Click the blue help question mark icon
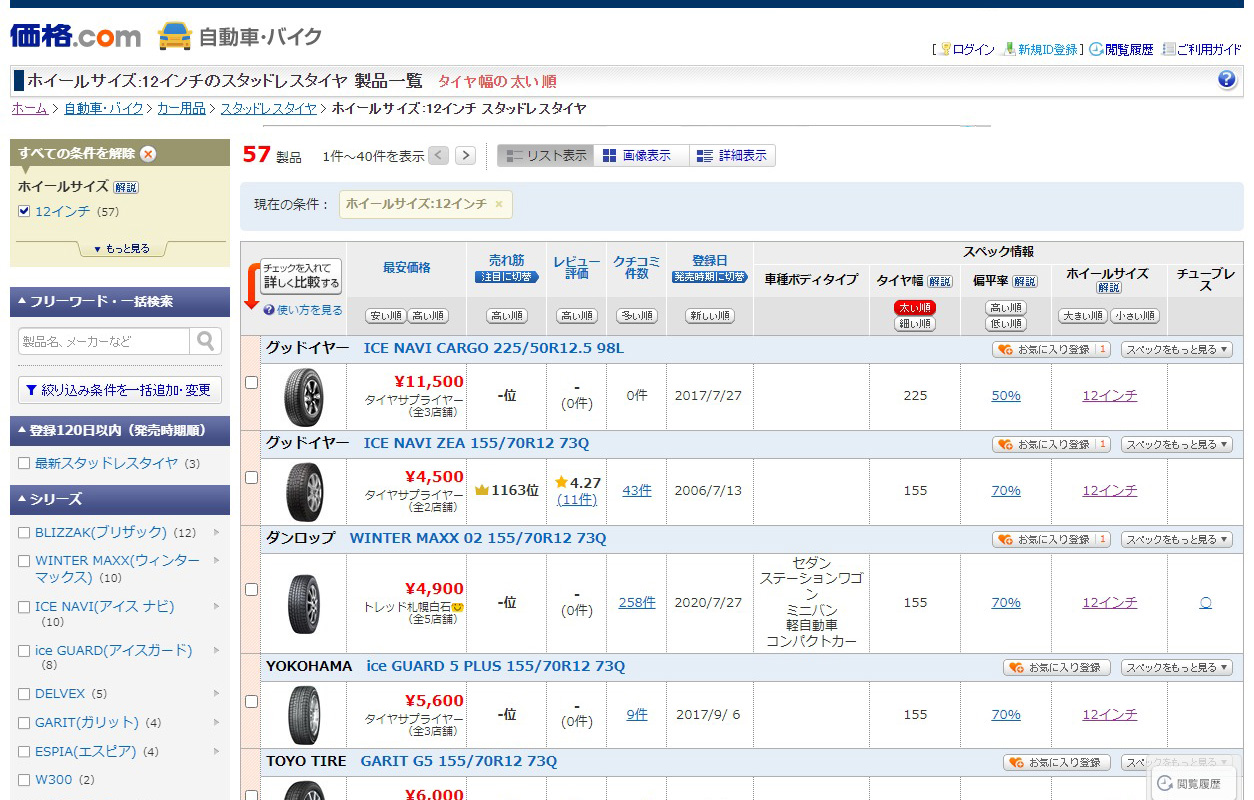Image resolution: width=1254 pixels, height=800 pixels. click(x=1227, y=80)
